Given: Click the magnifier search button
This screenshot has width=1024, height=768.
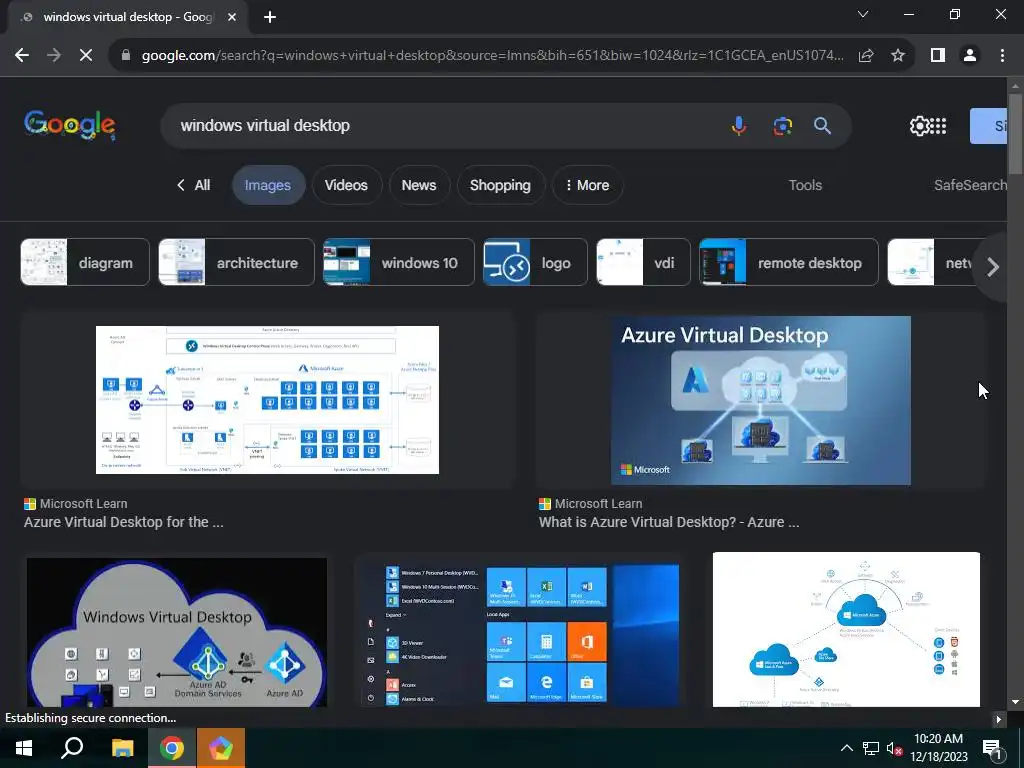Looking at the screenshot, I should pyautogui.click(x=822, y=125).
